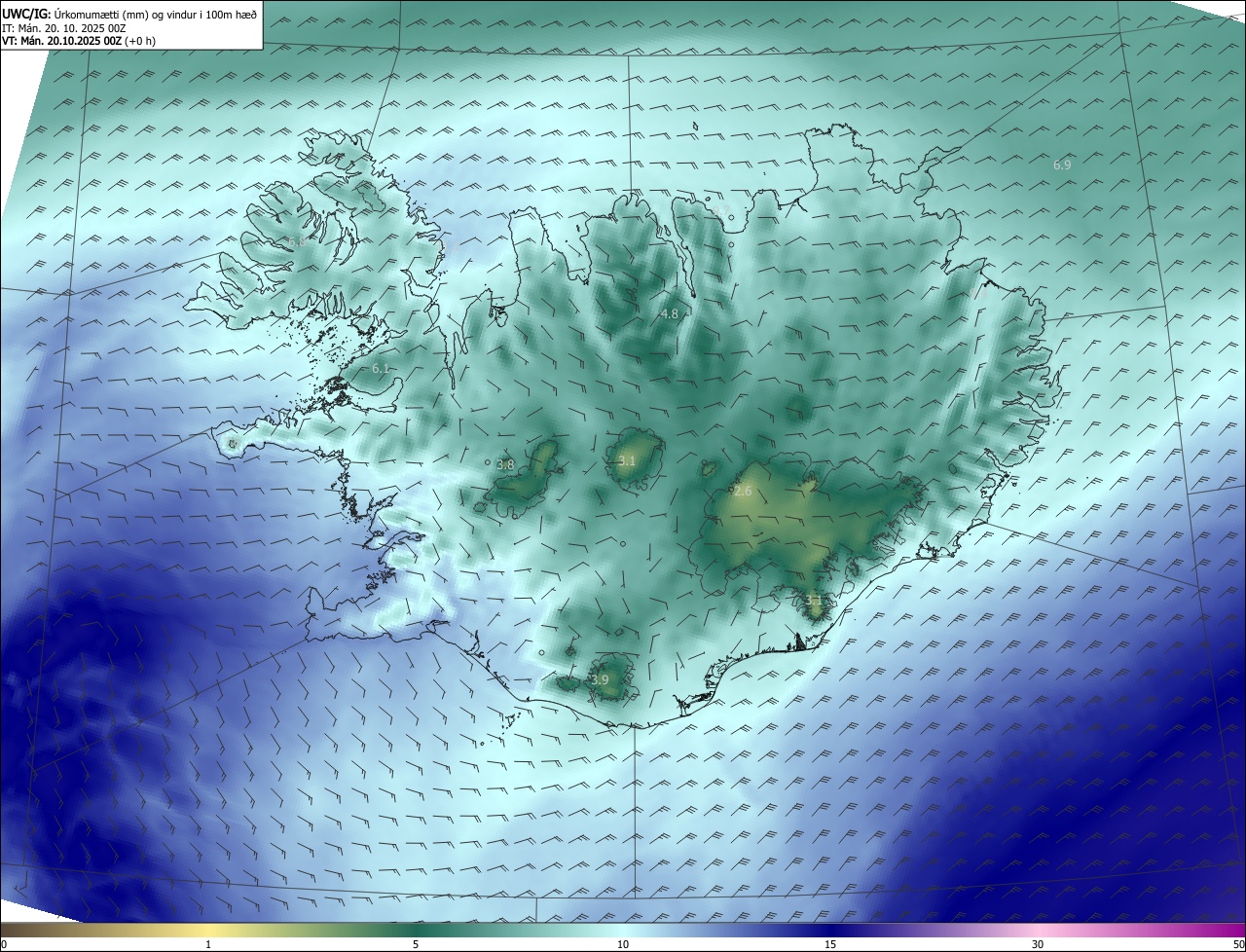Click the 6.9 value label over the northeast sea
The height and width of the screenshot is (952, 1246).
(x=1062, y=165)
